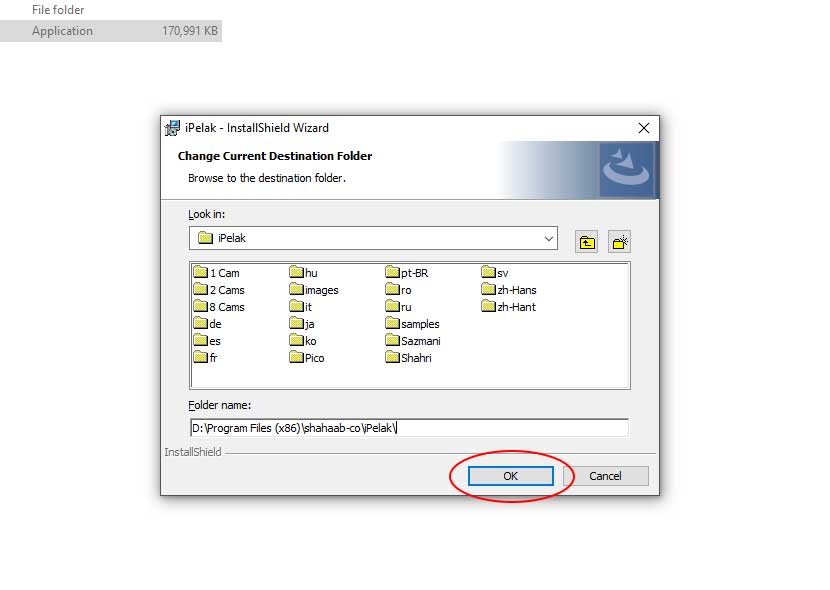Select the ja folder
The height and width of the screenshot is (590, 830).
click(302, 324)
